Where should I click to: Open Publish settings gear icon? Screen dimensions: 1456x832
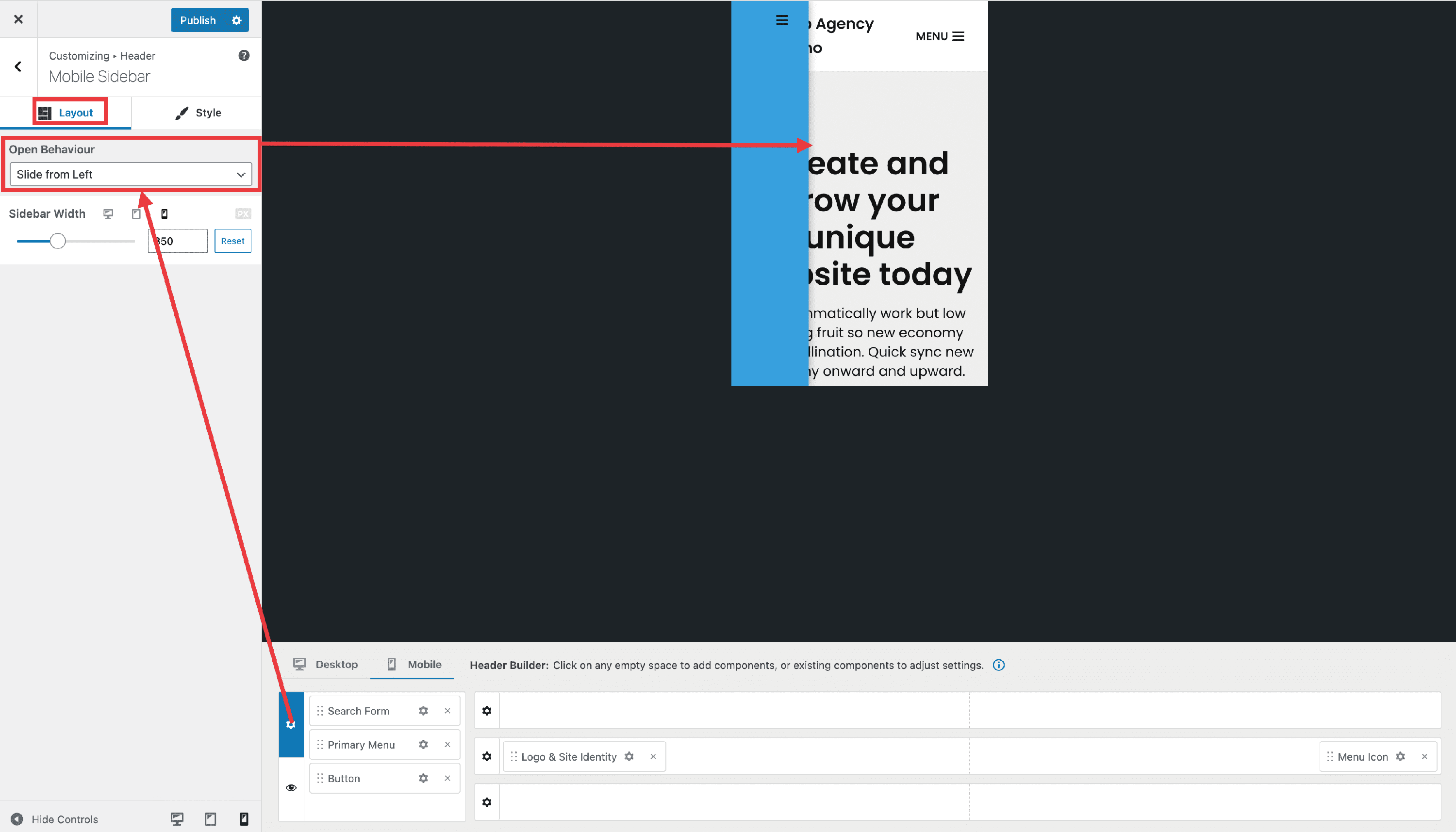coord(237,20)
